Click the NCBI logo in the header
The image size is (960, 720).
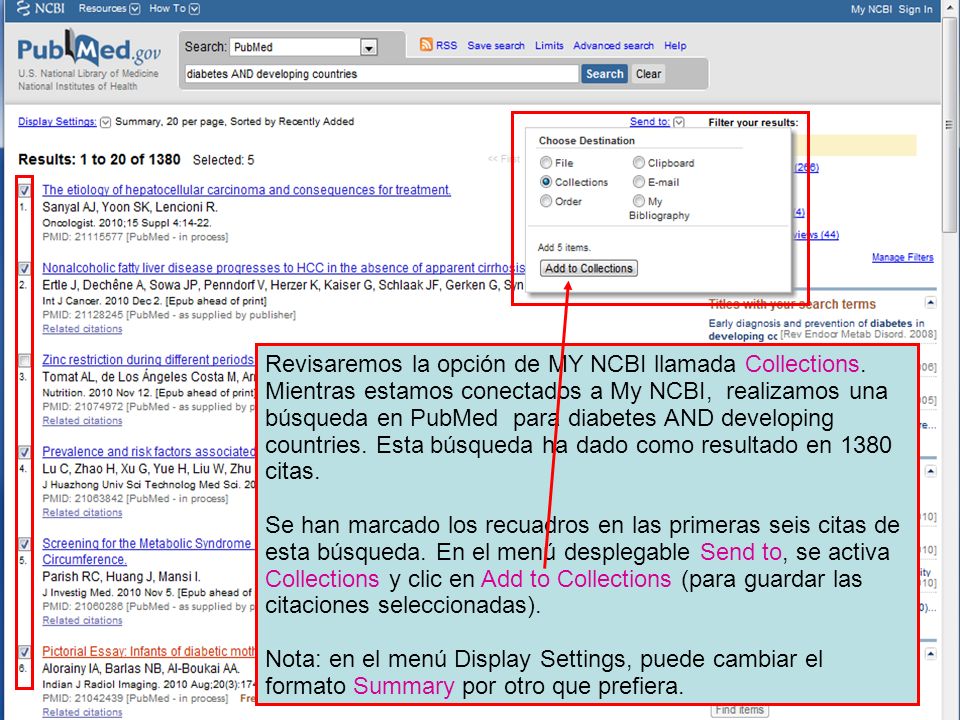click(x=40, y=9)
